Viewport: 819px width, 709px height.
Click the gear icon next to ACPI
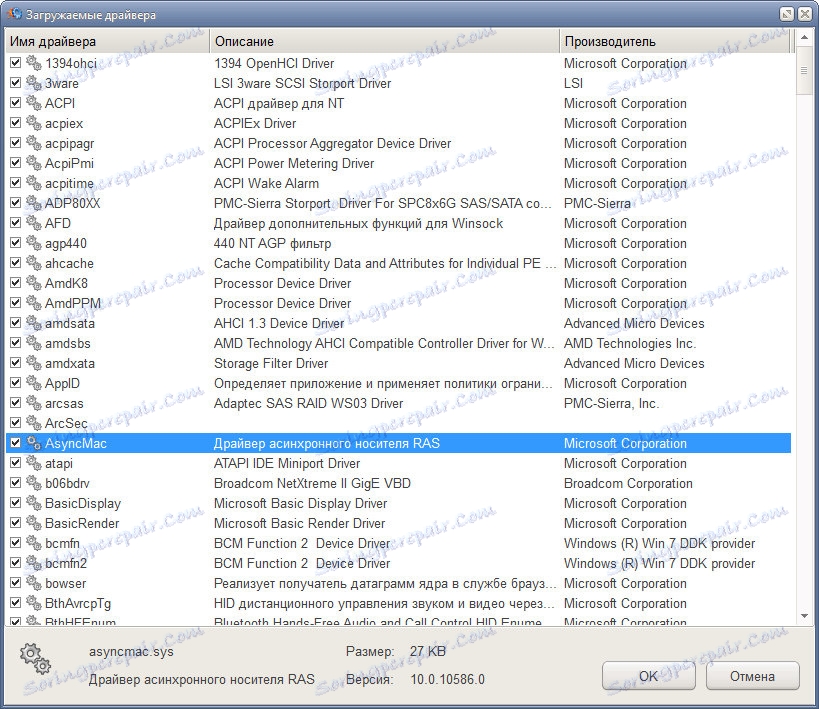34,103
